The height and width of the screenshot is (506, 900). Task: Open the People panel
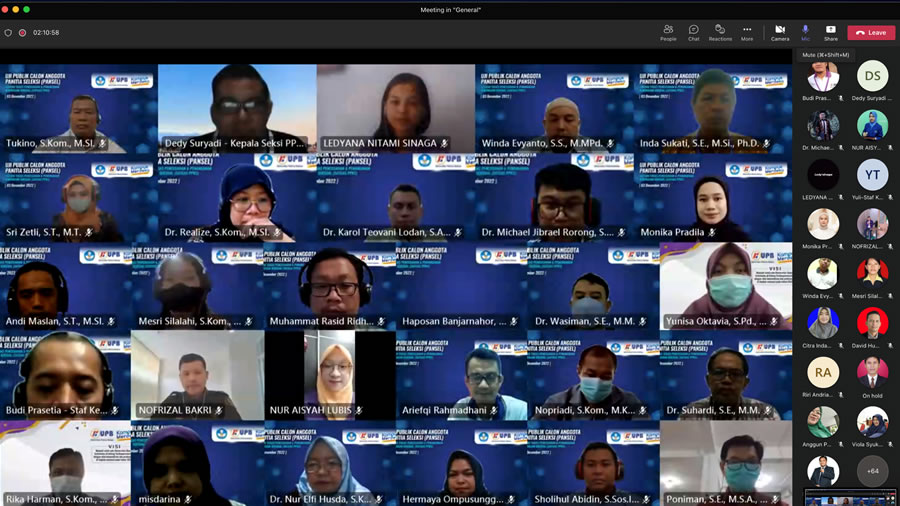click(667, 32)
